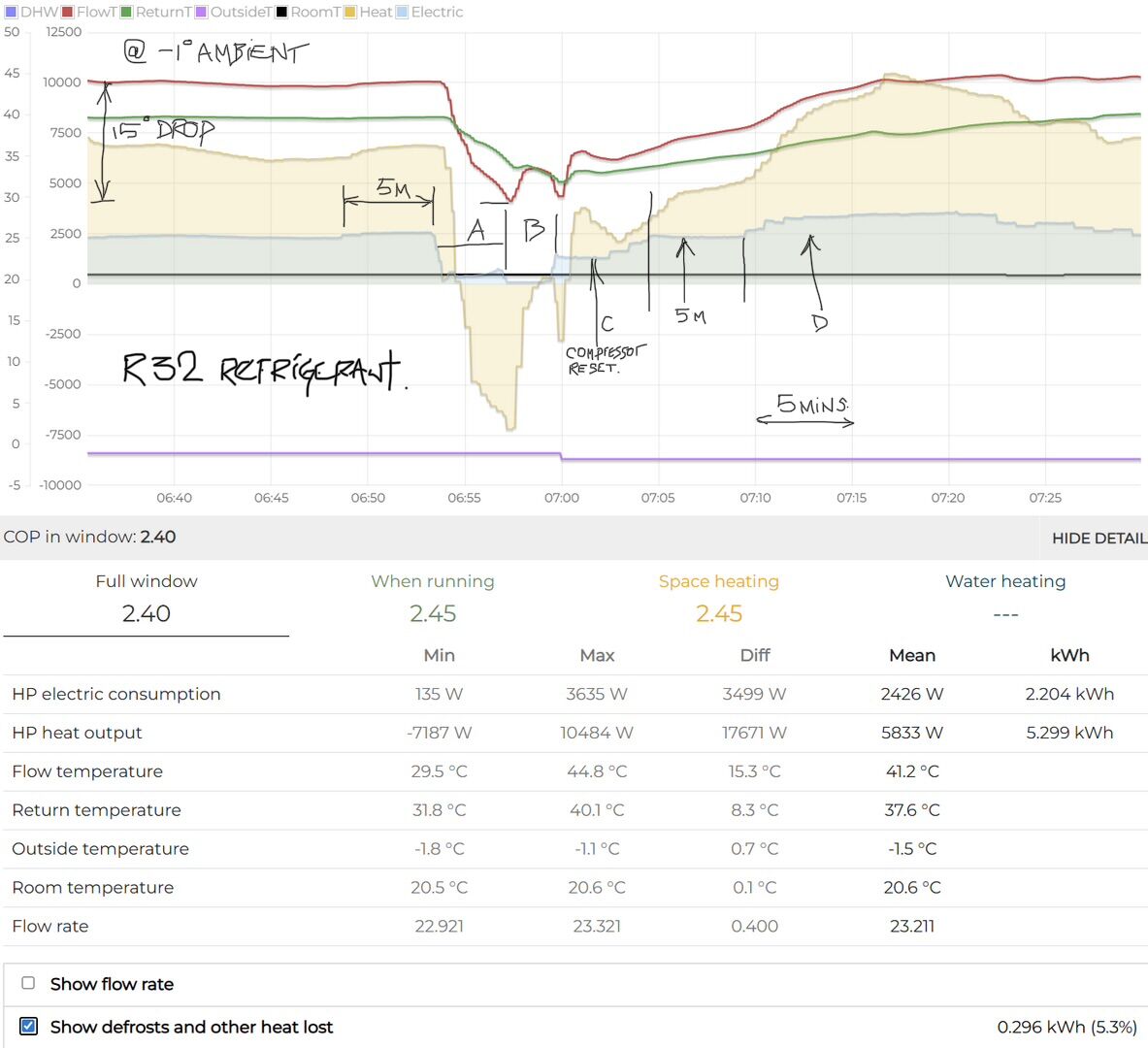This screenshot has width=1148, height=1048.
Task: Click the purple OutsideT legend swatch
Action: point(202,13)
